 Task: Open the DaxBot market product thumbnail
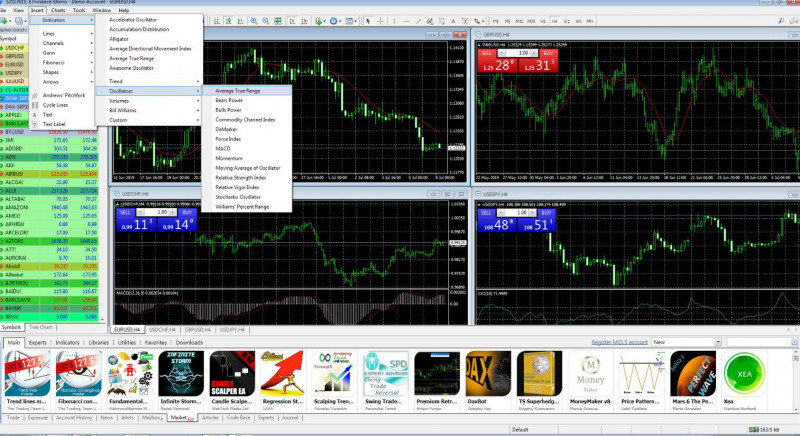click(x=488, y=374)
